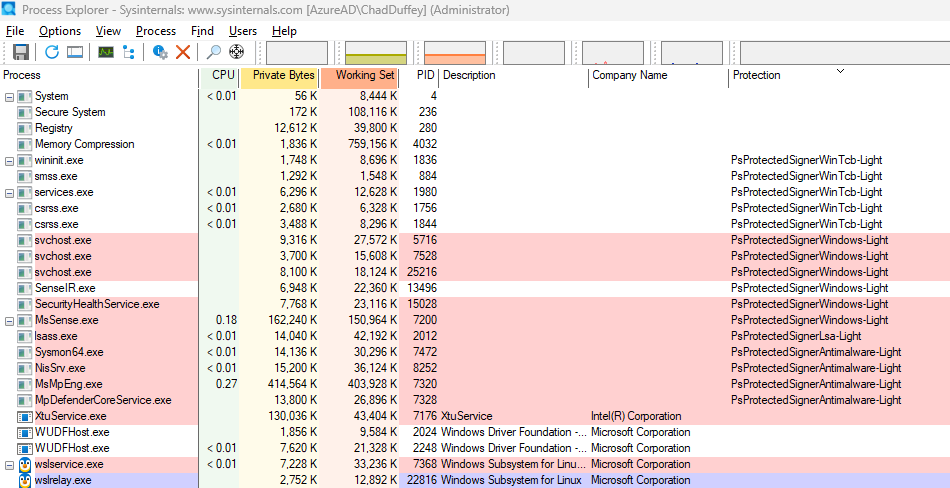Open the Options menu
The height and width of the screenshot is (488, 950).
60,31
